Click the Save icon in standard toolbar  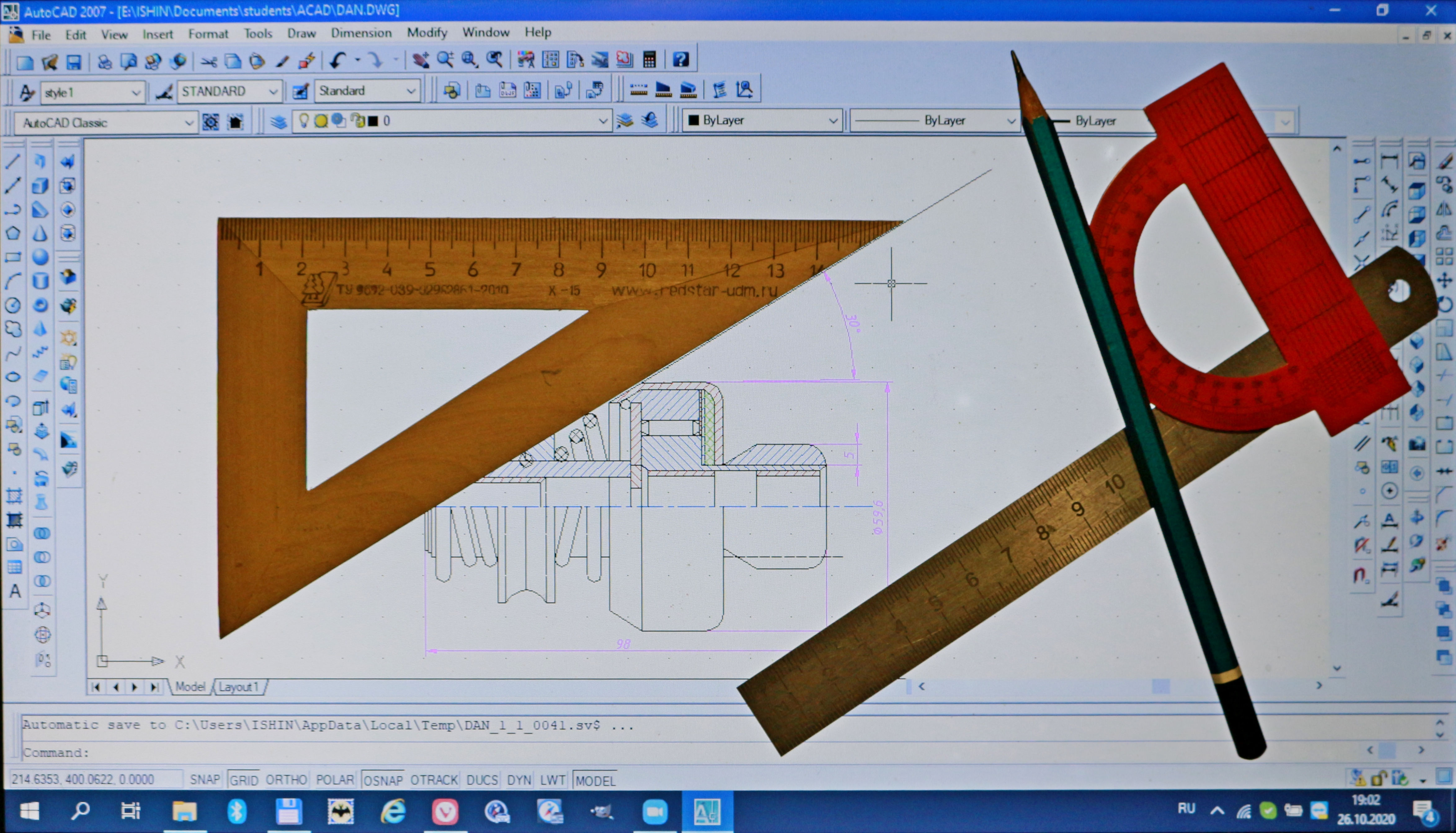pyautogui.click(x=74, y=62)
